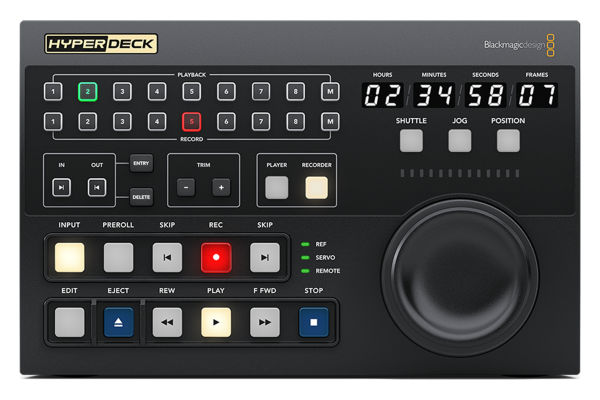Viewport: 600px width, 400px height.
Task: Click the SERVO status LED
Action: pyautogui.click(x=305, y=258)
